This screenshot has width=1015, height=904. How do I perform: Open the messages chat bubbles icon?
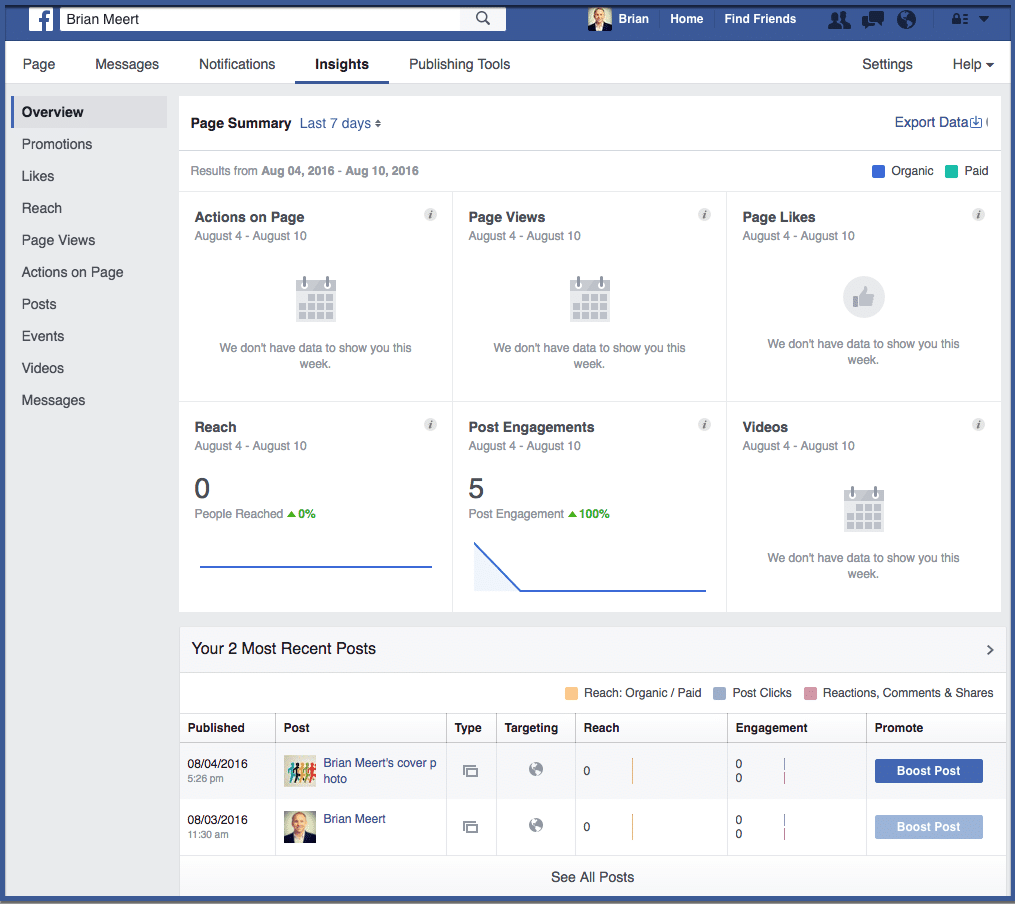tap(873, 19)
